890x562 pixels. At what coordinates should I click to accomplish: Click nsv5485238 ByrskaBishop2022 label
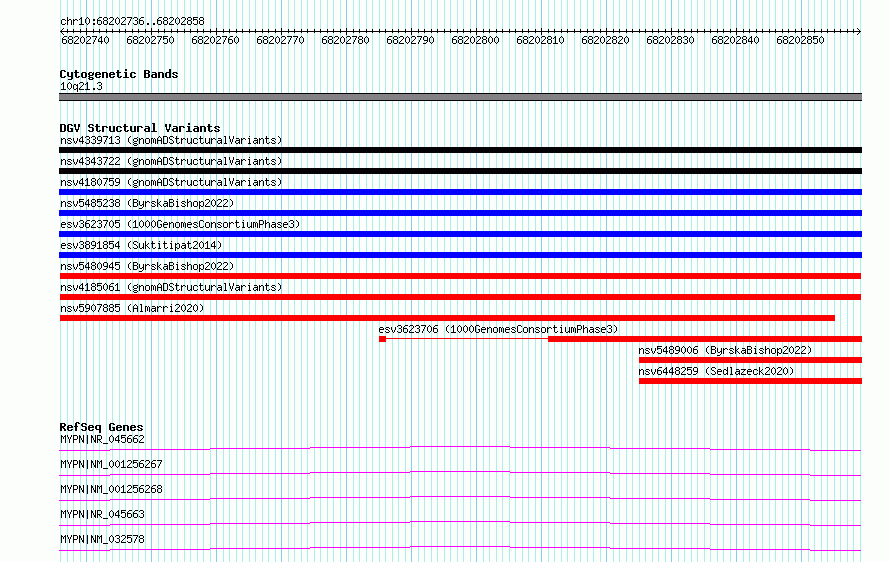147,203
